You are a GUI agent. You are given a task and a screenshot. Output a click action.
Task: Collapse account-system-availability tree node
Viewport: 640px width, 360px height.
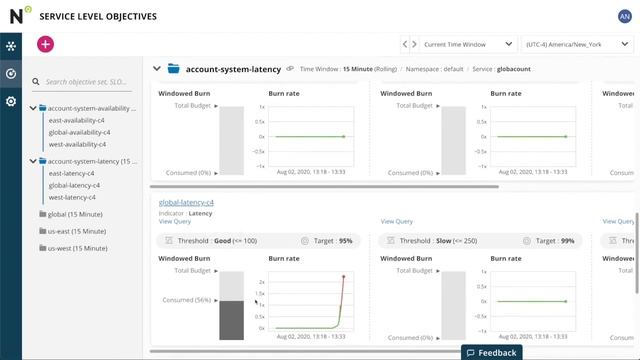point(33,108)
